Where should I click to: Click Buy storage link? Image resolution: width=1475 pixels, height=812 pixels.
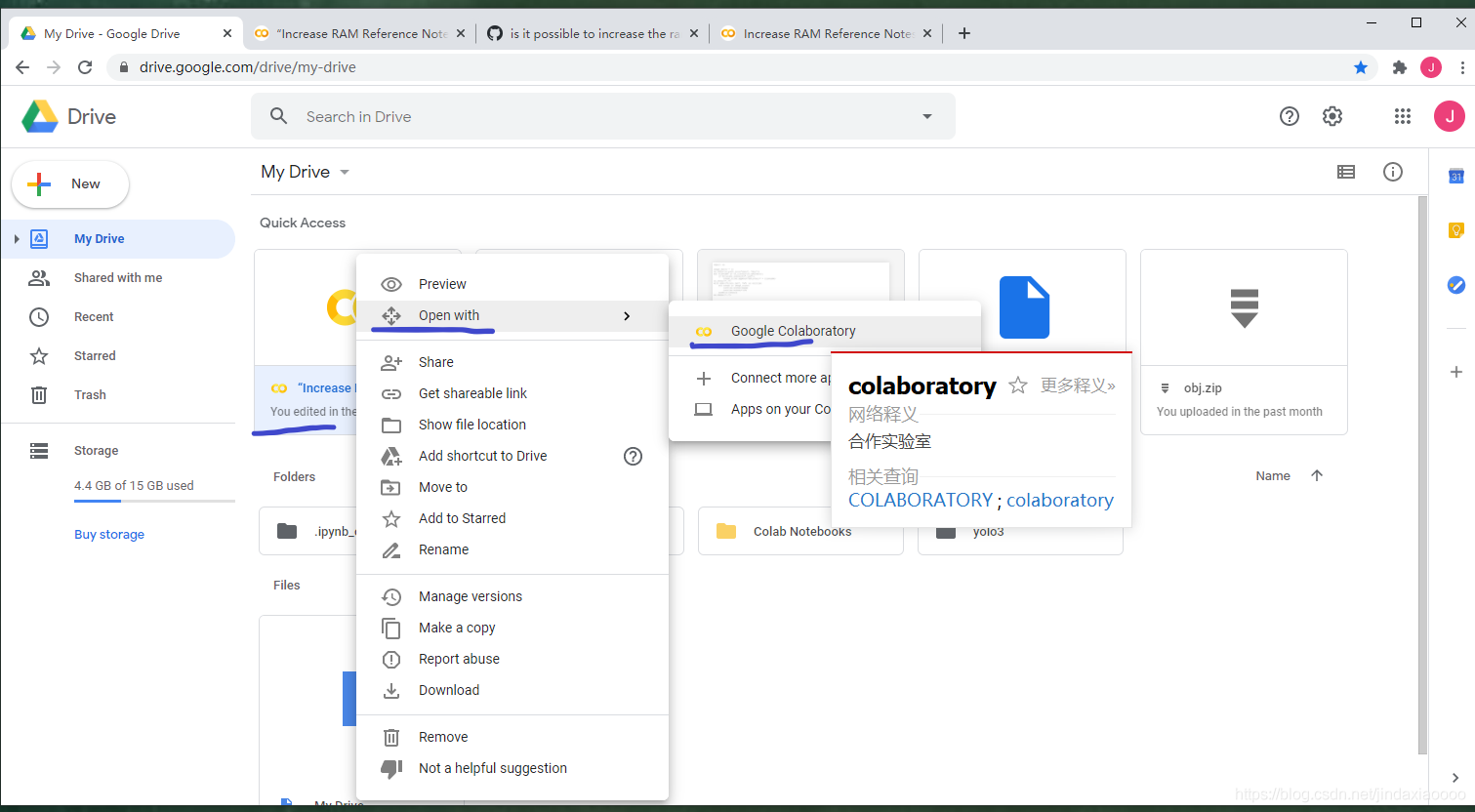pyautogui.click(x=109, y=534)
